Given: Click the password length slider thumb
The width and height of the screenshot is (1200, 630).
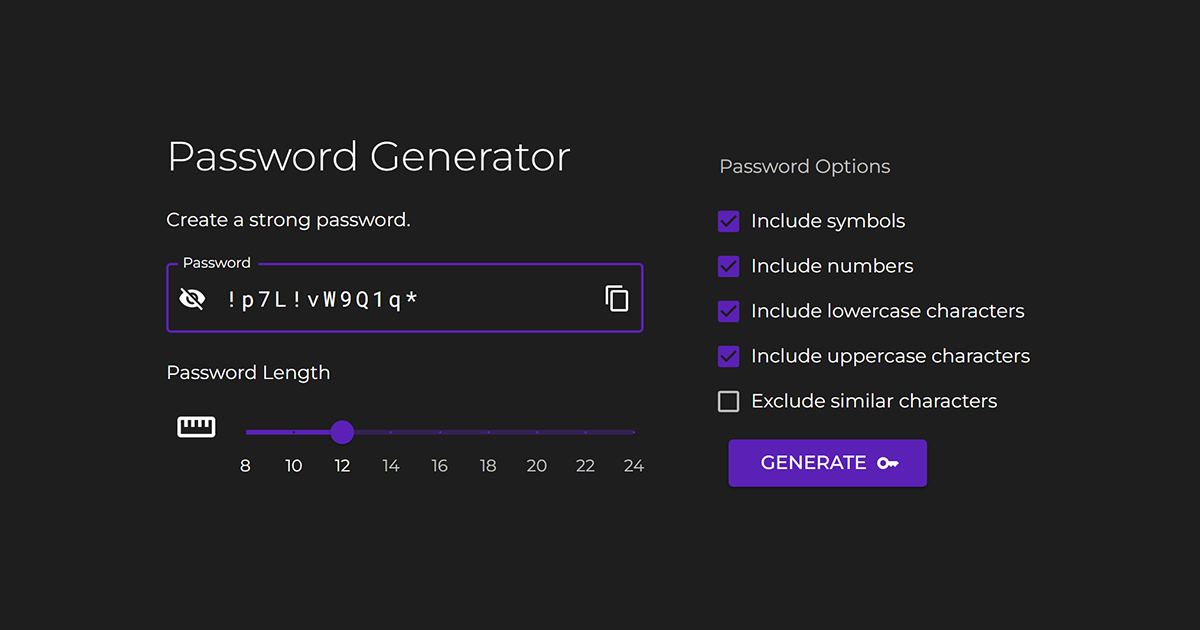Looking at the screenshot, I should point(342,432).
